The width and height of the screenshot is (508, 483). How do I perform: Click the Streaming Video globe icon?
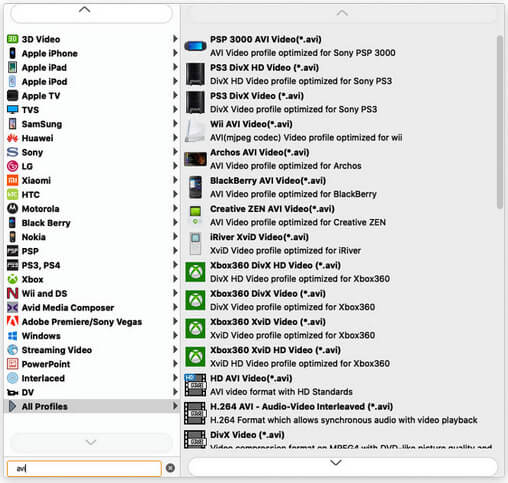point(12,350)
